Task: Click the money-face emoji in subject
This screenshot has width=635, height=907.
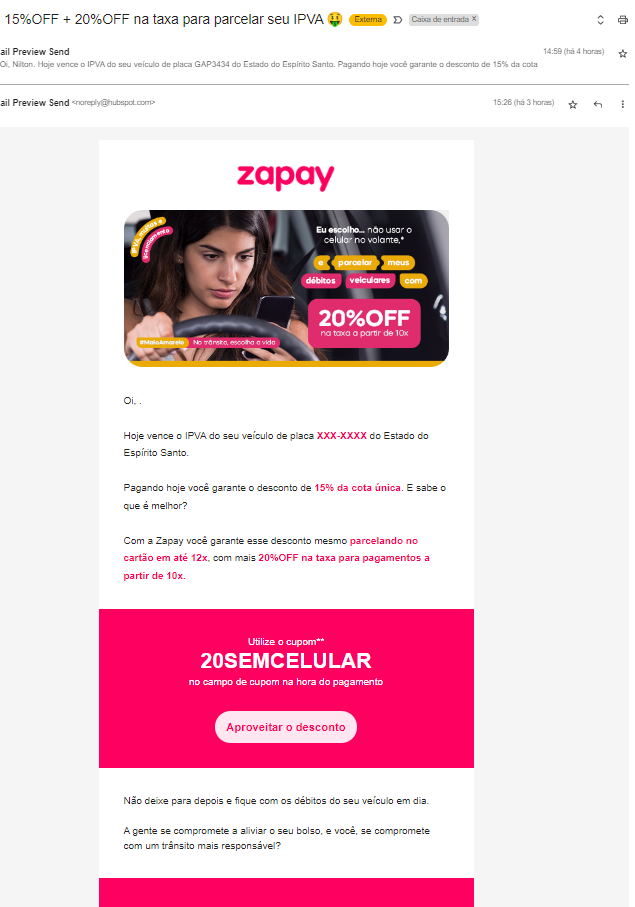Action: point(335,20)
